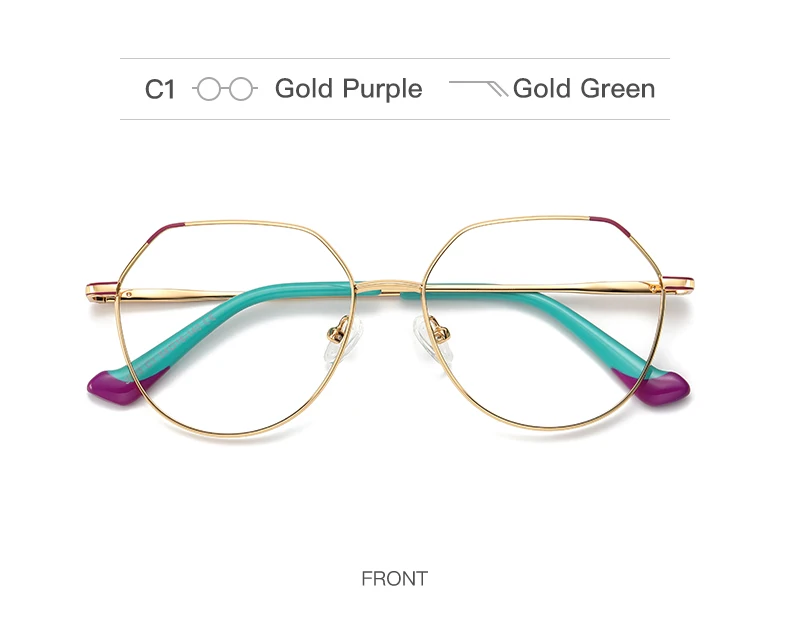Click the left circle of the frame icon

pos(208,89)
